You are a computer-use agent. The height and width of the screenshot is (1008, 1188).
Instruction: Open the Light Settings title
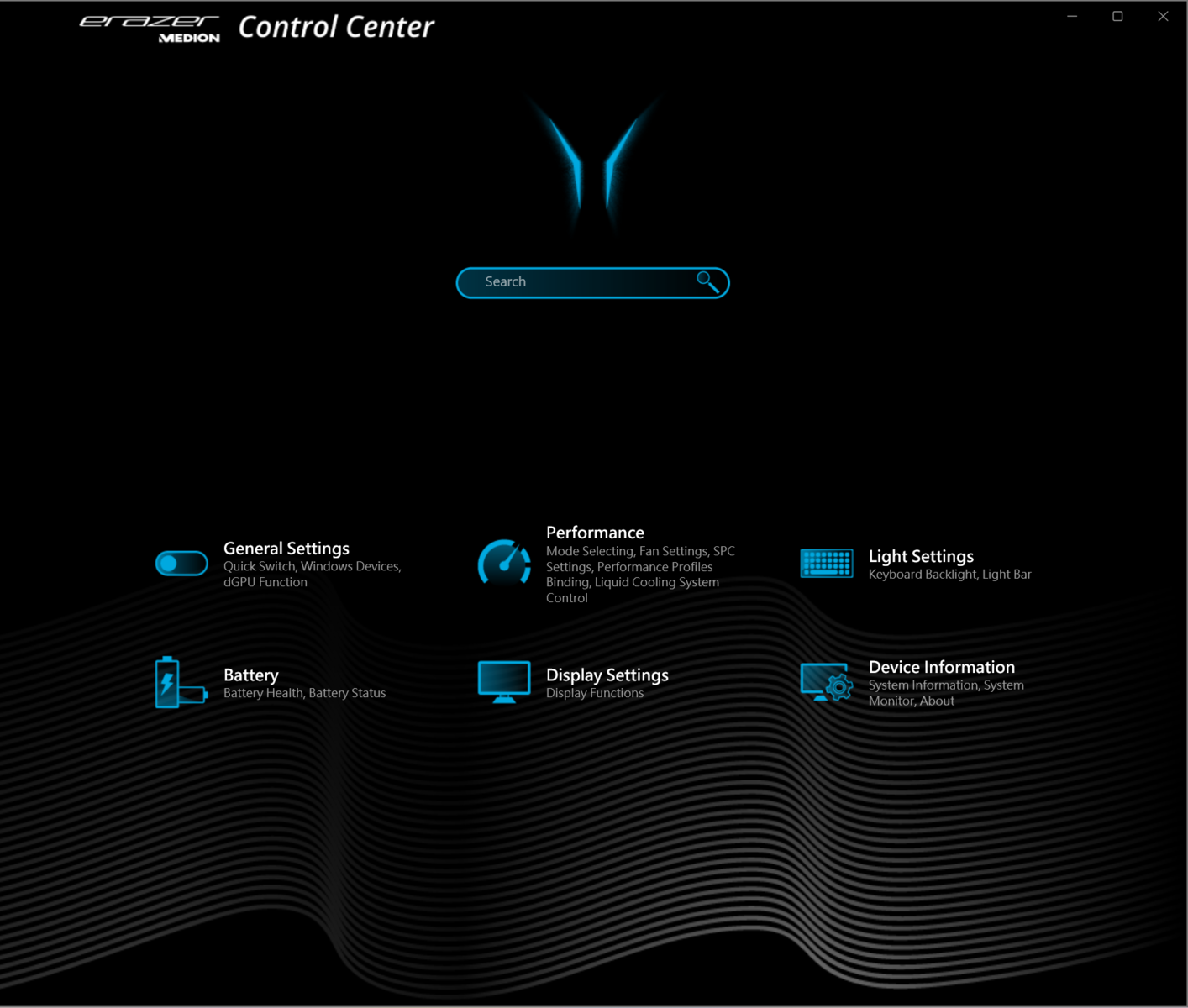[x=921, y=556]
